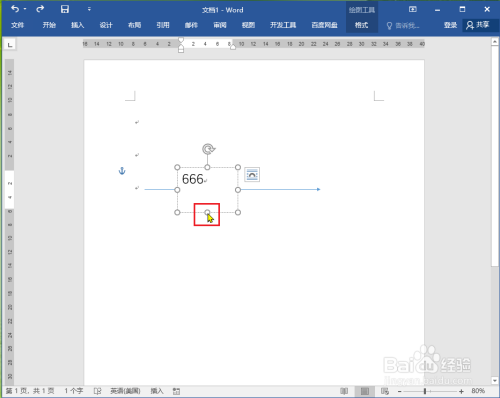Screen dimensions: 500x398
Task: Switch to the 开始 (Home) ribbon tab
Action: 49,25
